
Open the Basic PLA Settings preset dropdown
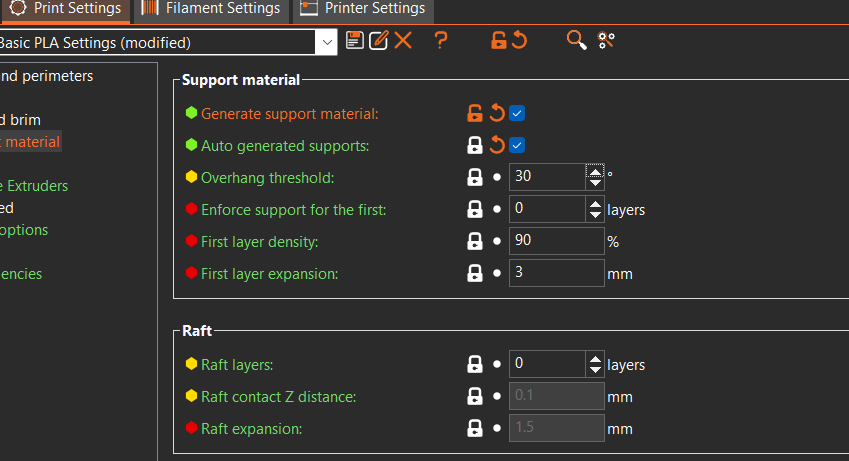(326, 42)
